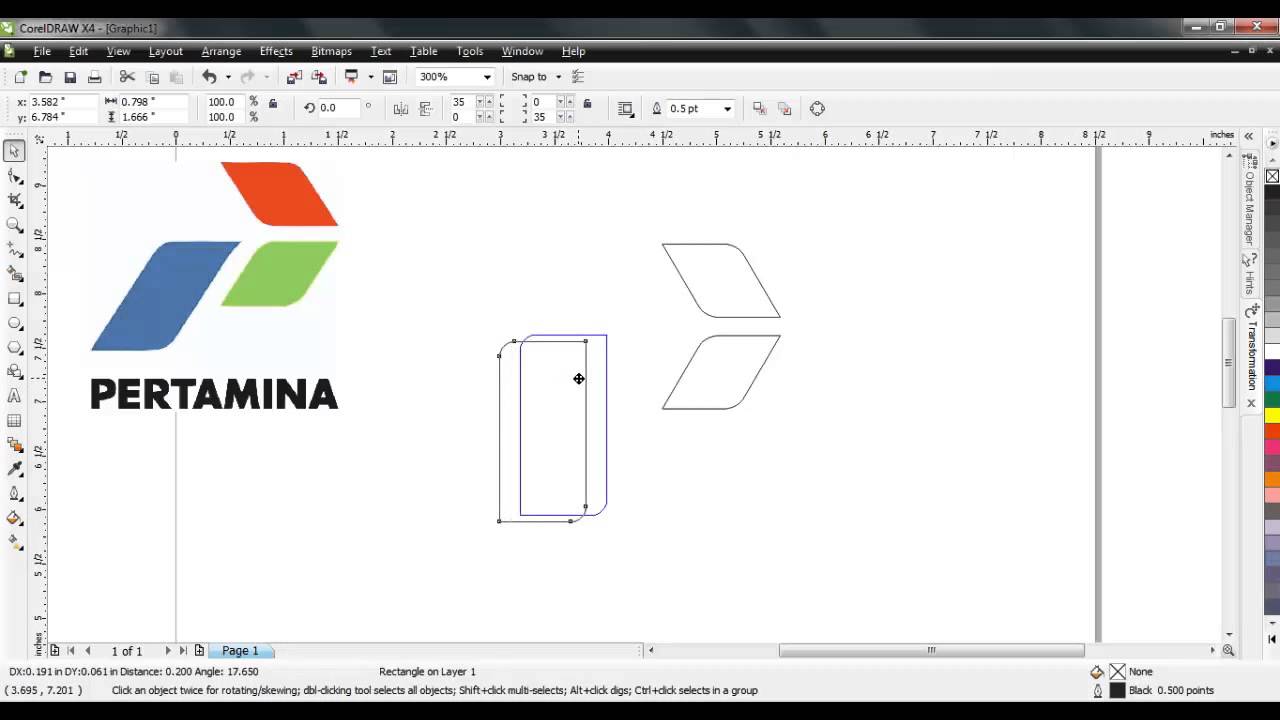Select the Shape tool

click(x=14, y=176)
